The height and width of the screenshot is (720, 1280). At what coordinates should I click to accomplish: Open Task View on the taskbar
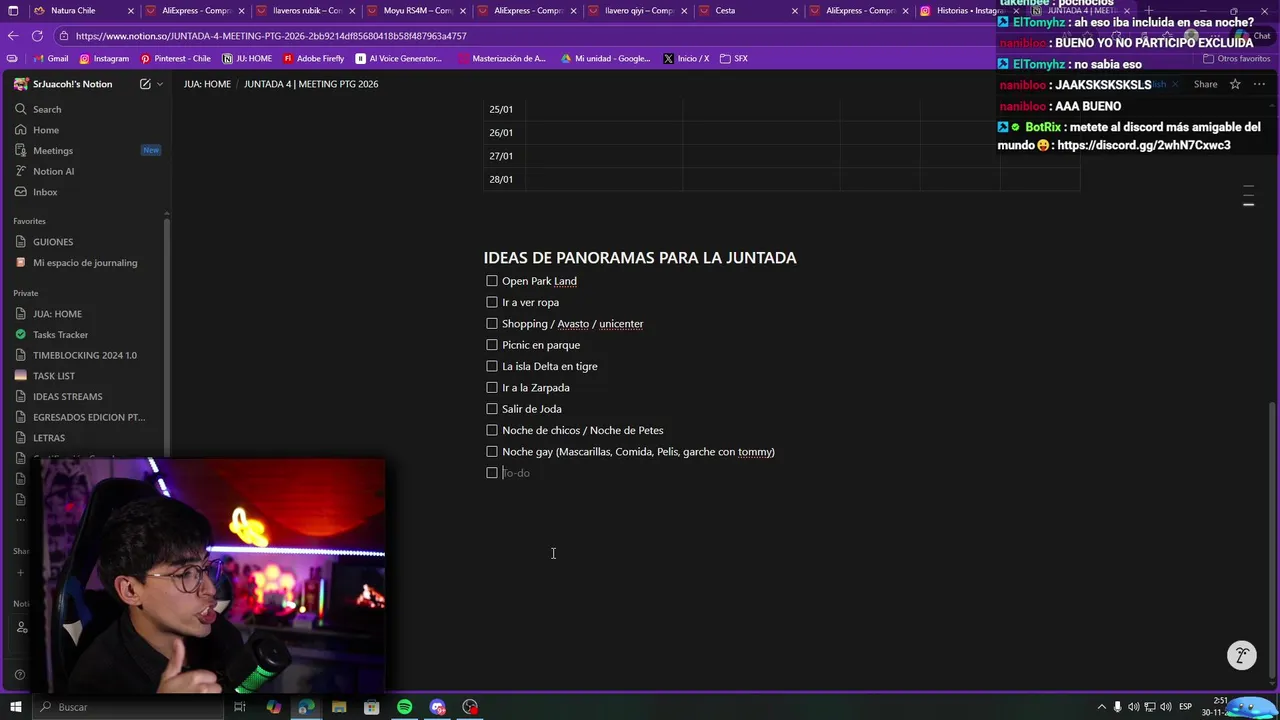[x=240, y=707]
